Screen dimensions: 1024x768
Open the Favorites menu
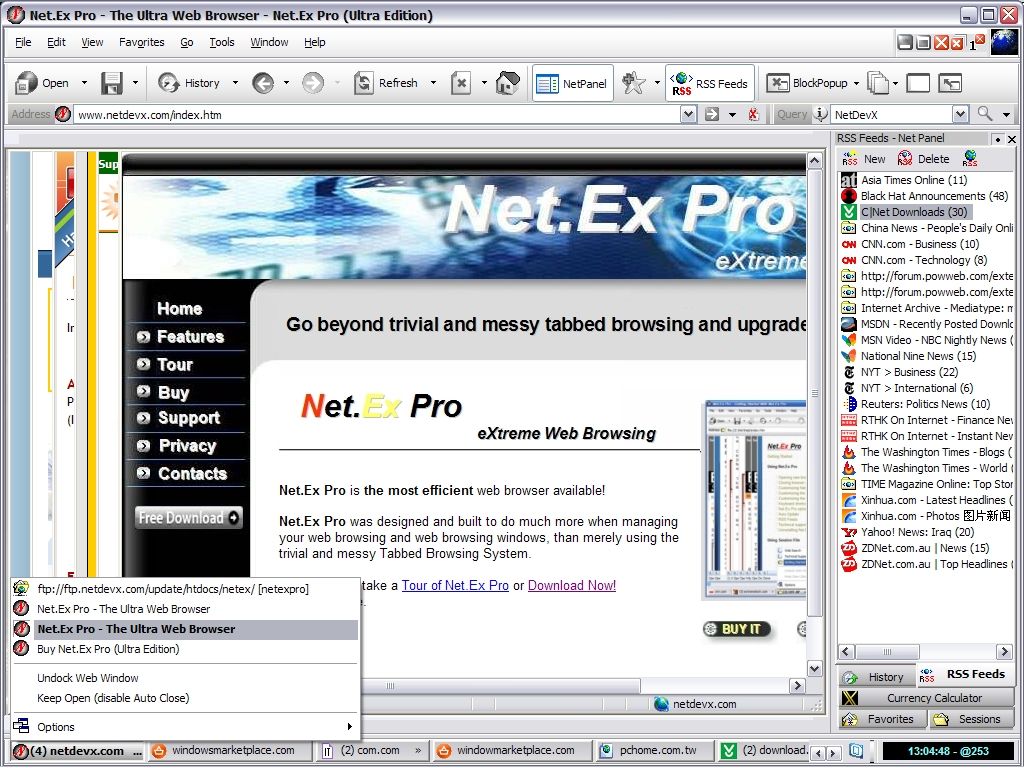tap(142, 42)
